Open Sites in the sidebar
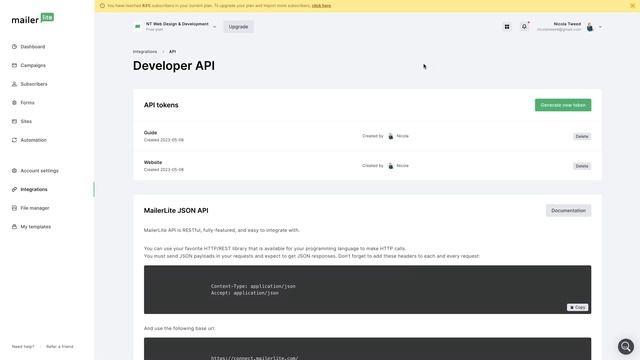This screenshot has width=640, height=360. pyautogui.click(x=26, y=121)
